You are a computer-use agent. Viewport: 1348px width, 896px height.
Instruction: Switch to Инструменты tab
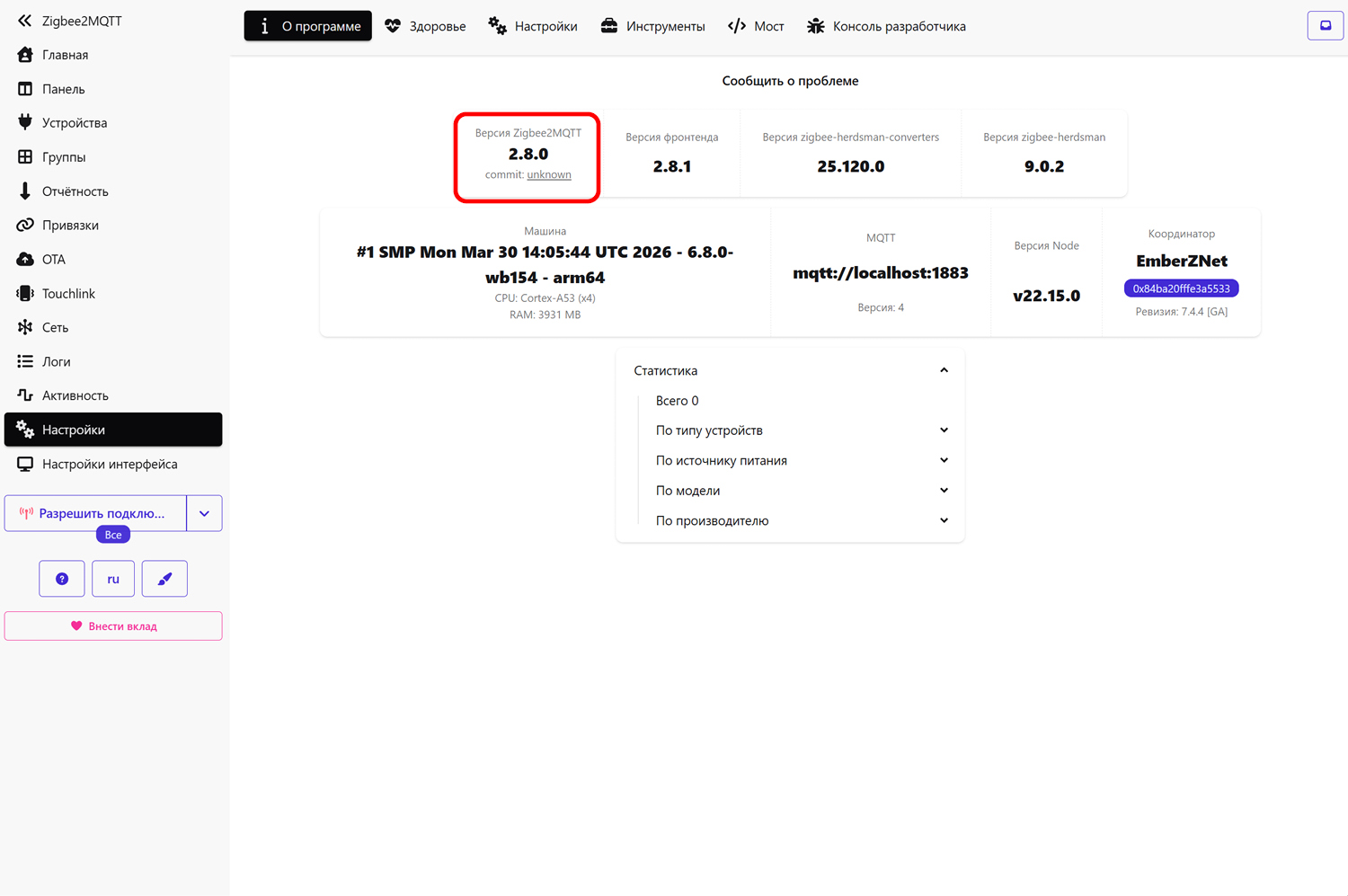(653, 26)
